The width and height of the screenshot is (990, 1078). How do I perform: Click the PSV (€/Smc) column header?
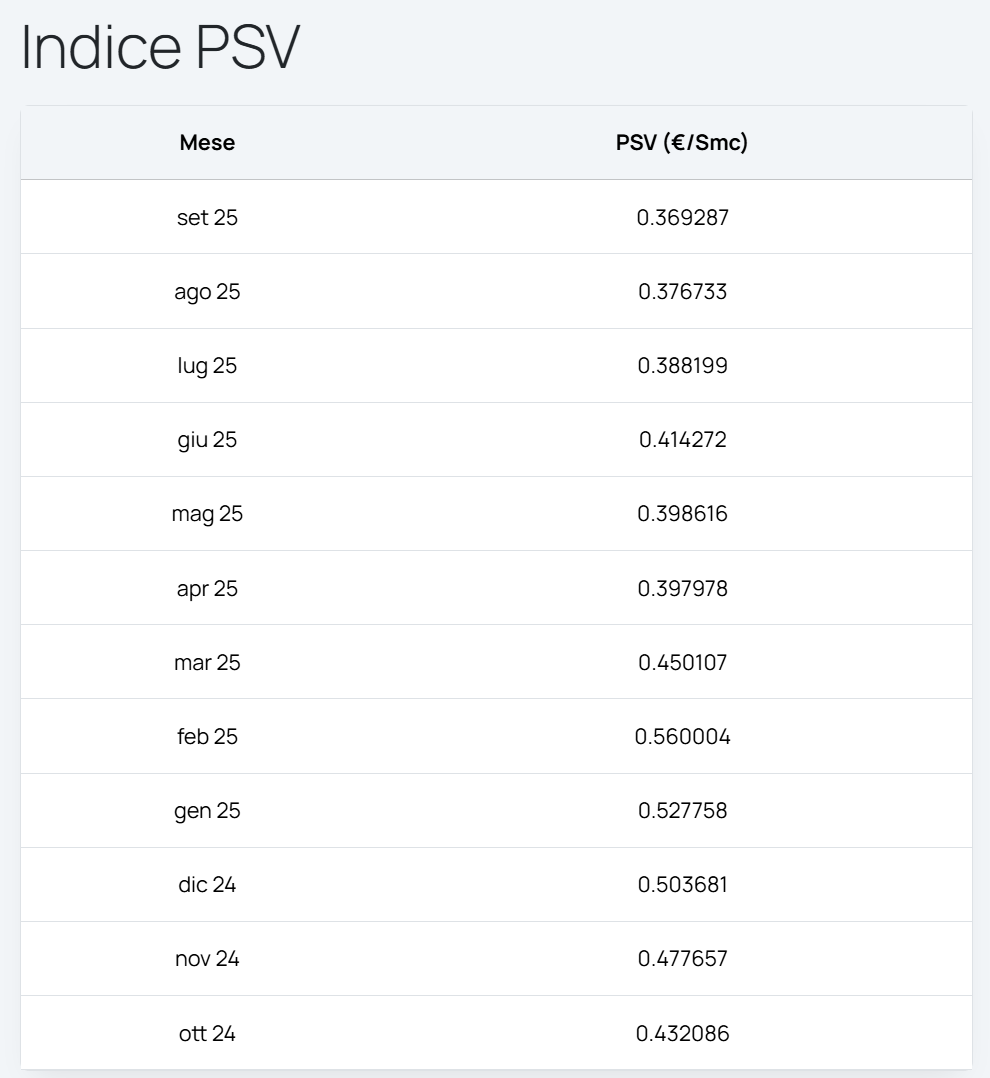(682, 143)
